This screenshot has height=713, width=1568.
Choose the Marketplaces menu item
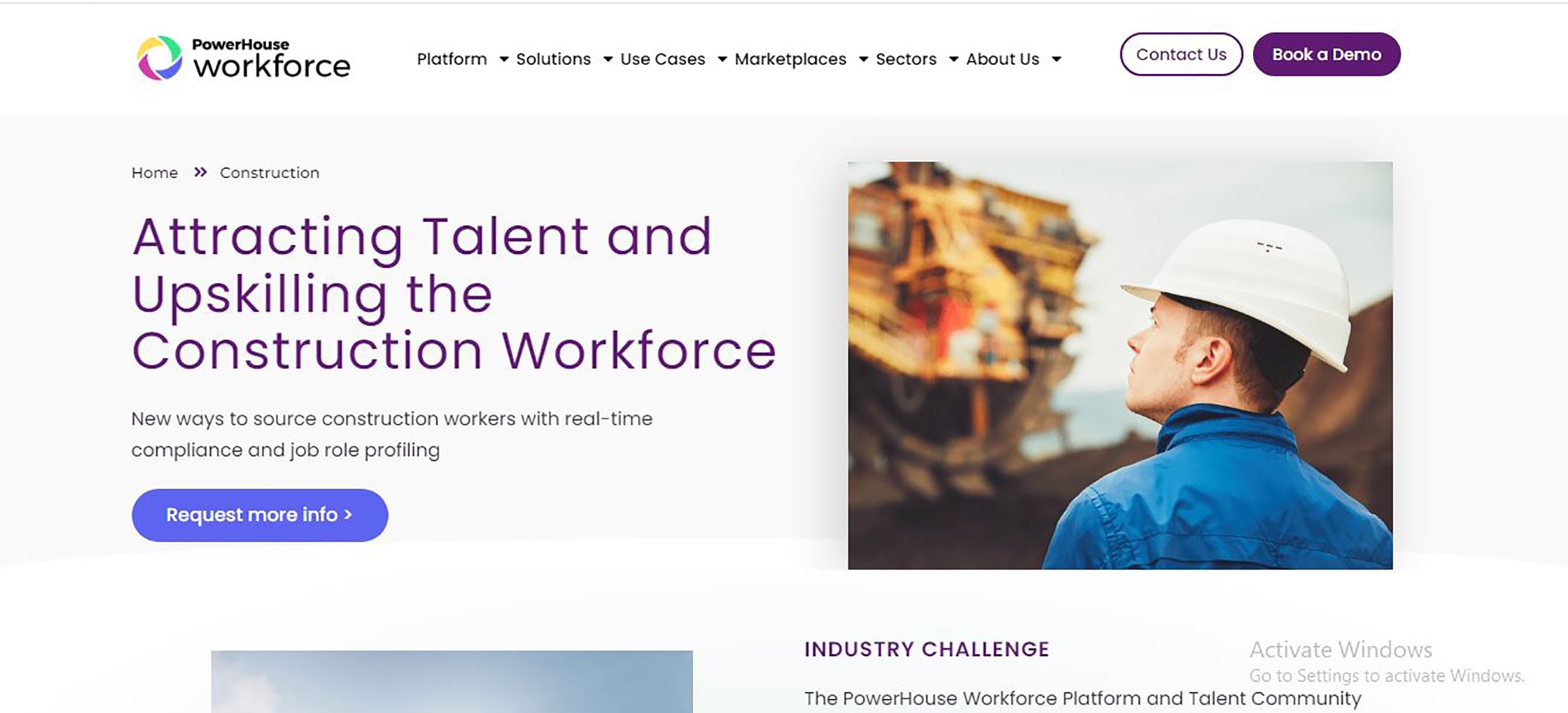click(x=790, y=59)
